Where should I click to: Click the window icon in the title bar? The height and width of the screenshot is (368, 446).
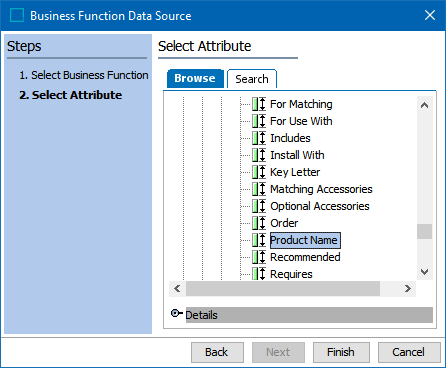(17, 15)
